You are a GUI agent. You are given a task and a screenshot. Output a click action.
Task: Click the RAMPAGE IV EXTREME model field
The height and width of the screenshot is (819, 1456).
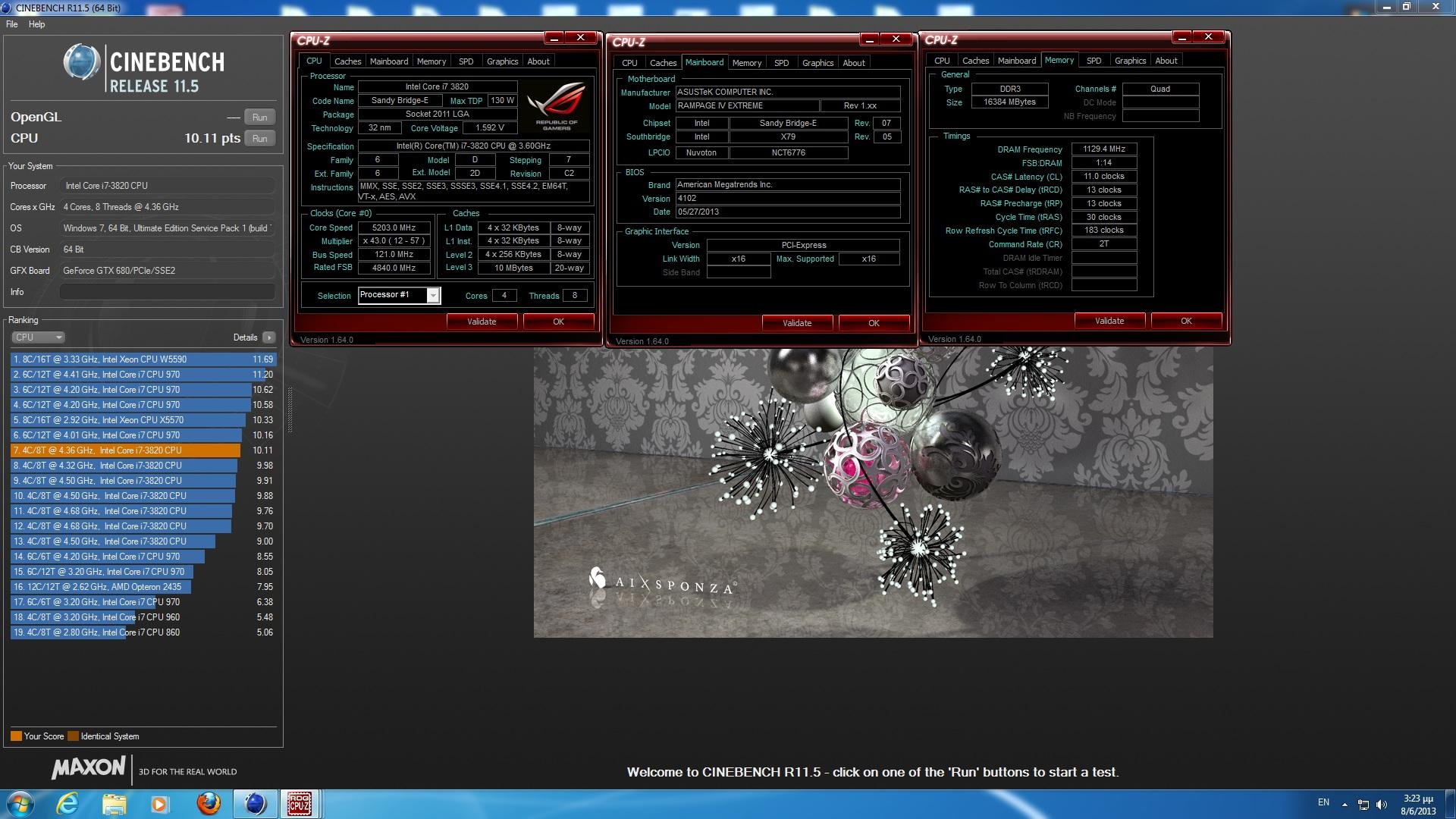pos(747,106)
